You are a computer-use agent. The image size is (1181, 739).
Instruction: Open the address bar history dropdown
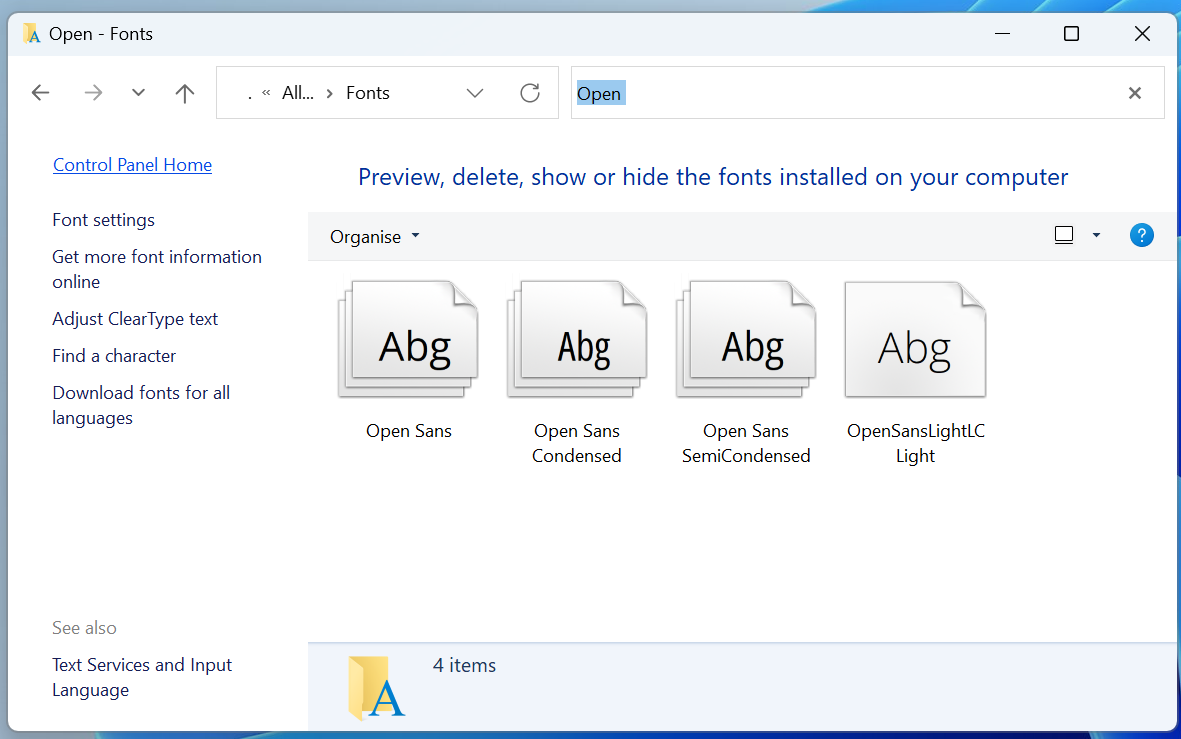(x=475, y=93)
